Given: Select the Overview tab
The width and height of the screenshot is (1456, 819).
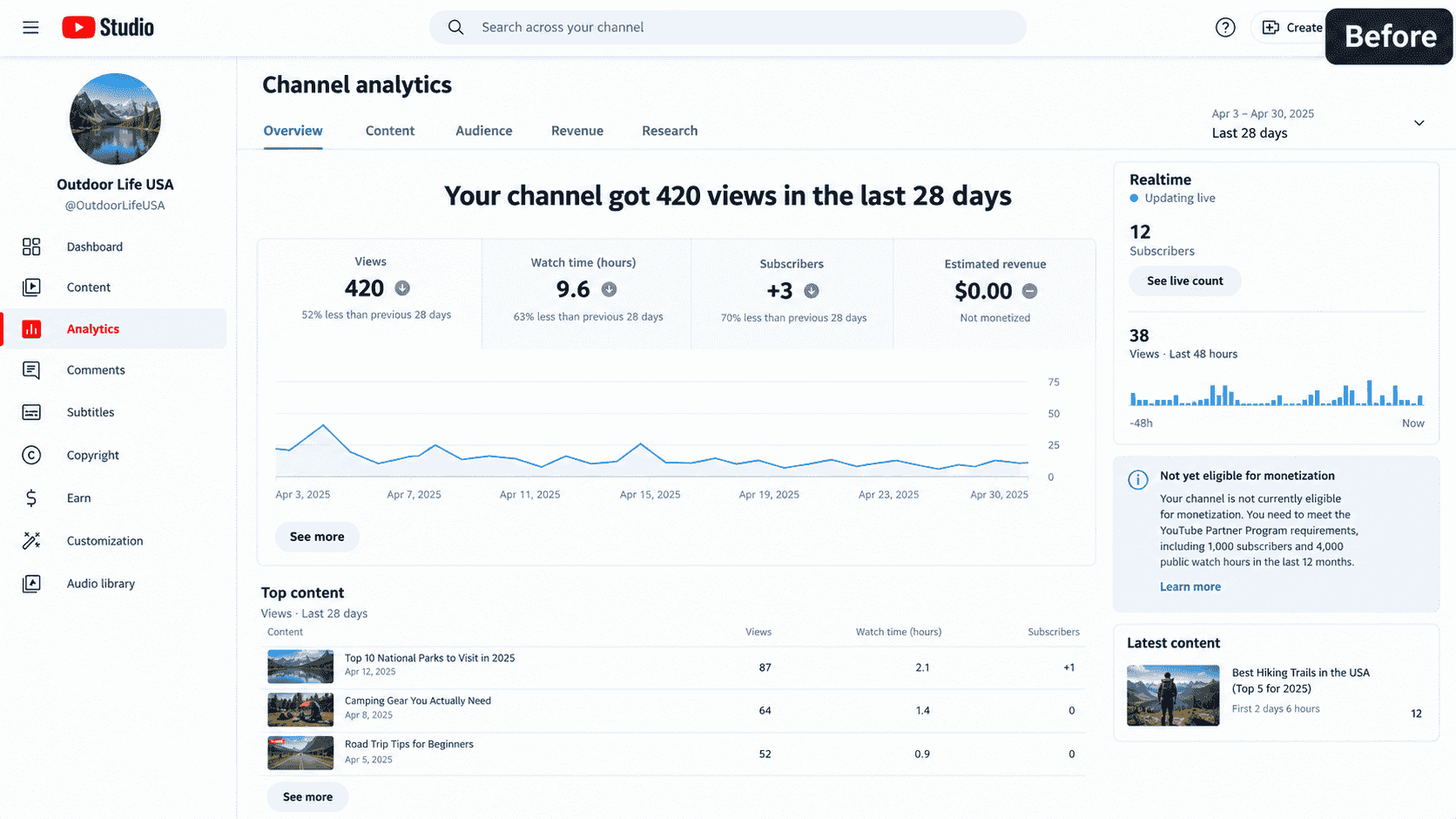Looking at the screenshot, I should [x=293, y=131].
